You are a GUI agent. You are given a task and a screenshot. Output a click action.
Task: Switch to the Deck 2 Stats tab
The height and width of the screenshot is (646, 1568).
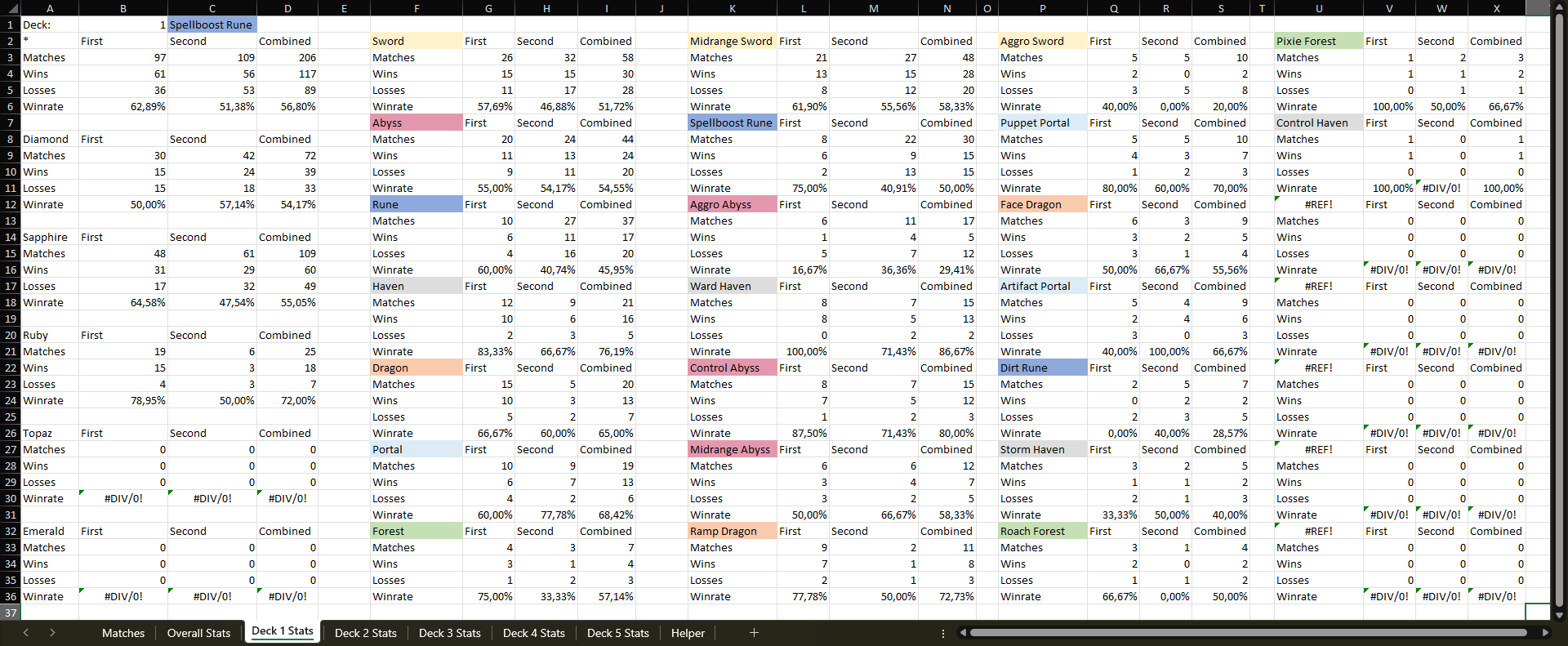point(366,633)
